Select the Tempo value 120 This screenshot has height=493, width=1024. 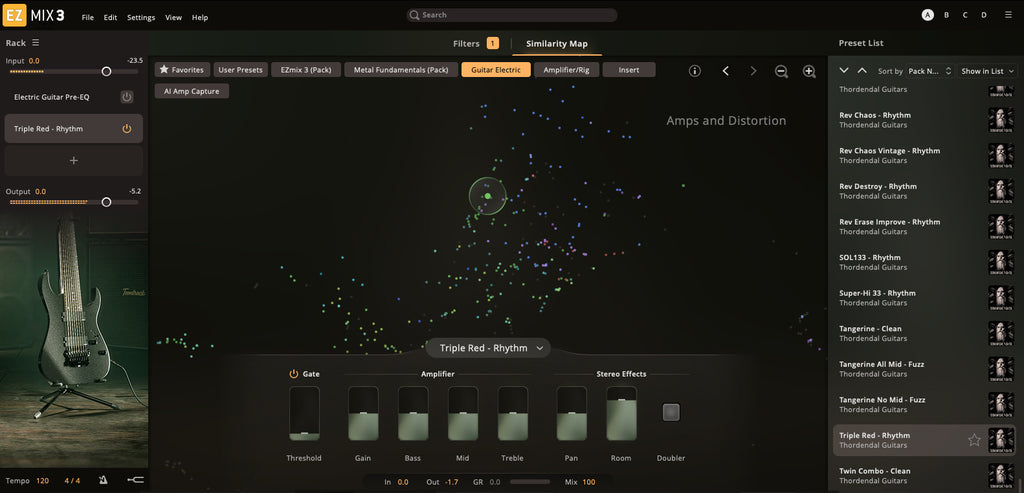coord(42,481)
